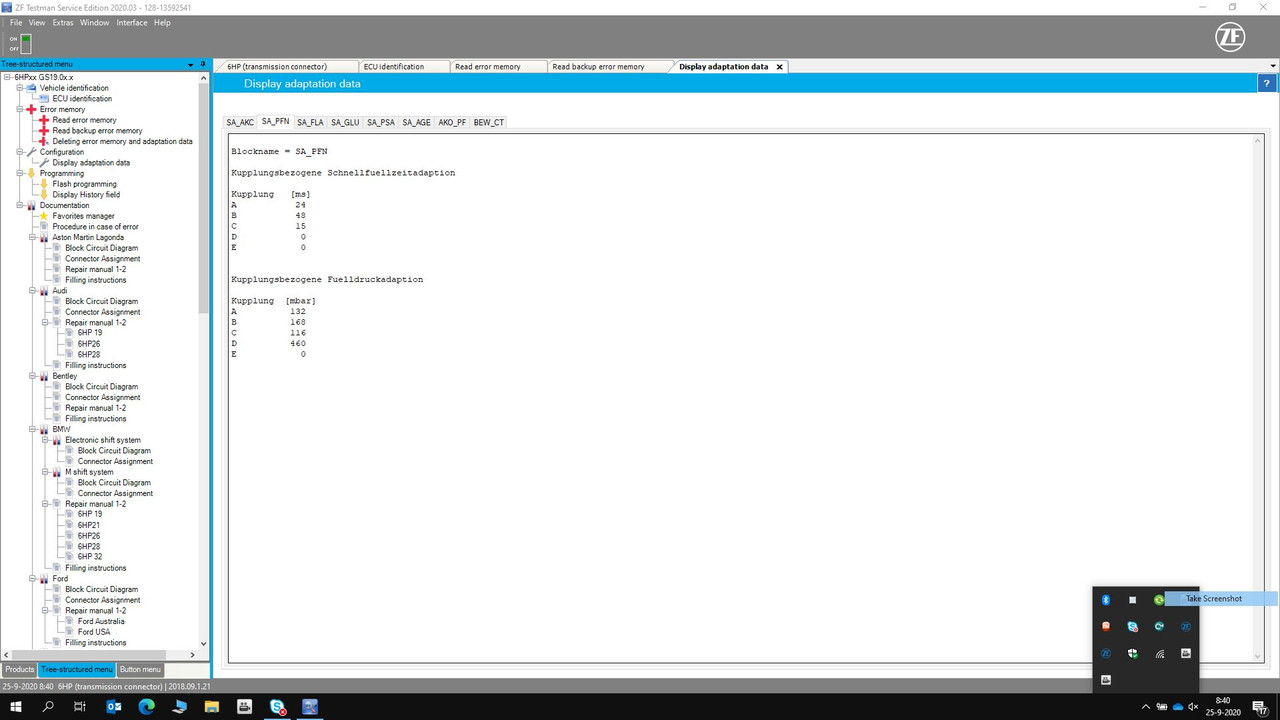This screenshot has width=1280, height=720.
Task: Open File Explorer from the taskbar
Action: (212, 707)
